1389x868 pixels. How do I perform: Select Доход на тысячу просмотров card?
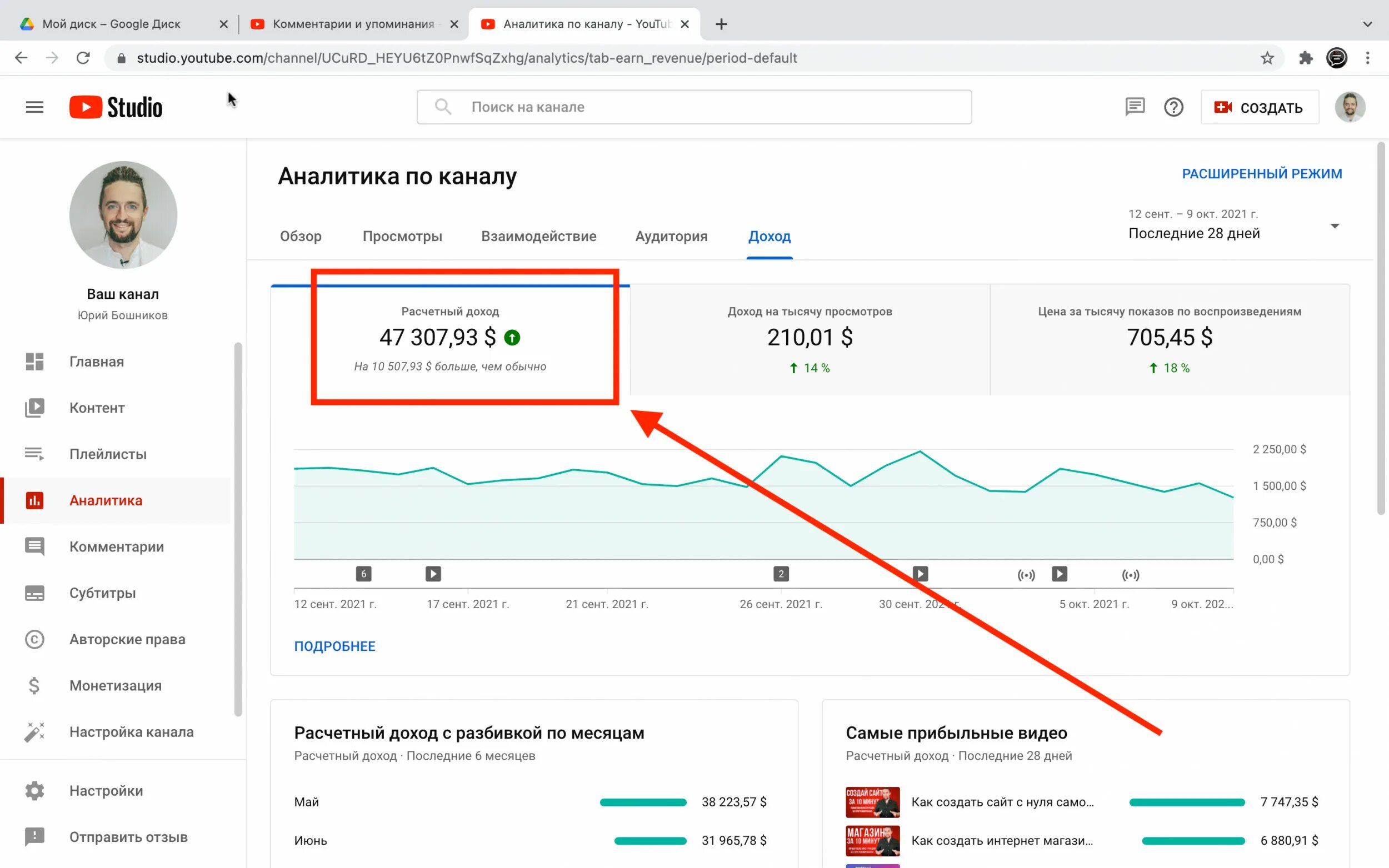click(810, 340)
